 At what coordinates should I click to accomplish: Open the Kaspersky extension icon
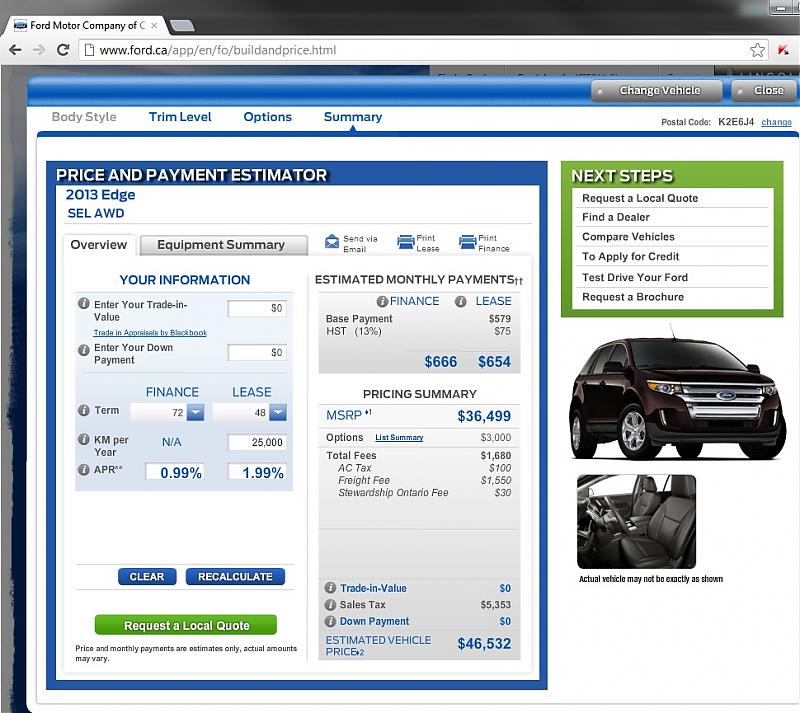pos(783,50)
